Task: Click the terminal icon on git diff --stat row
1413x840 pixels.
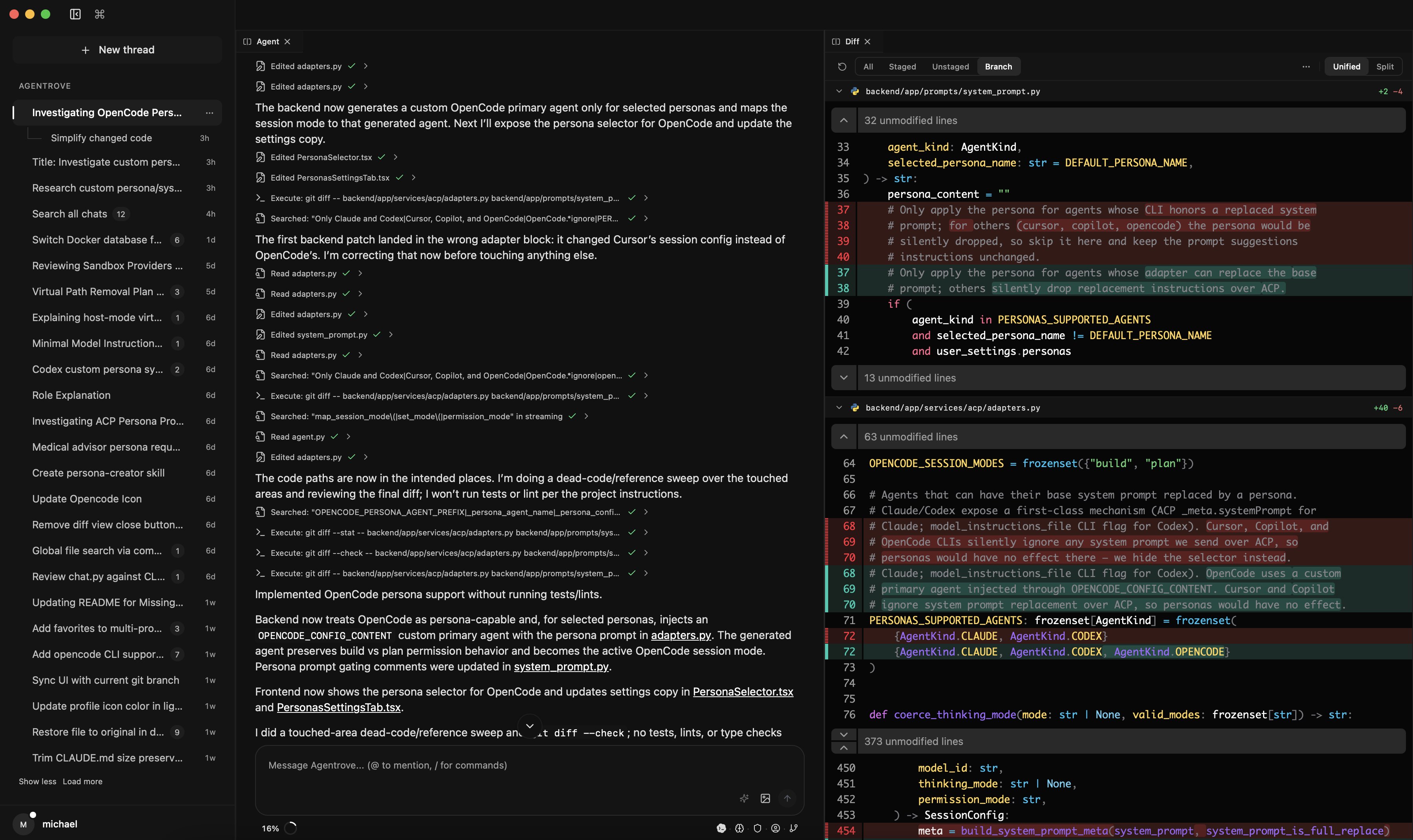Action: pyautogui.click(x=260, y=532)
